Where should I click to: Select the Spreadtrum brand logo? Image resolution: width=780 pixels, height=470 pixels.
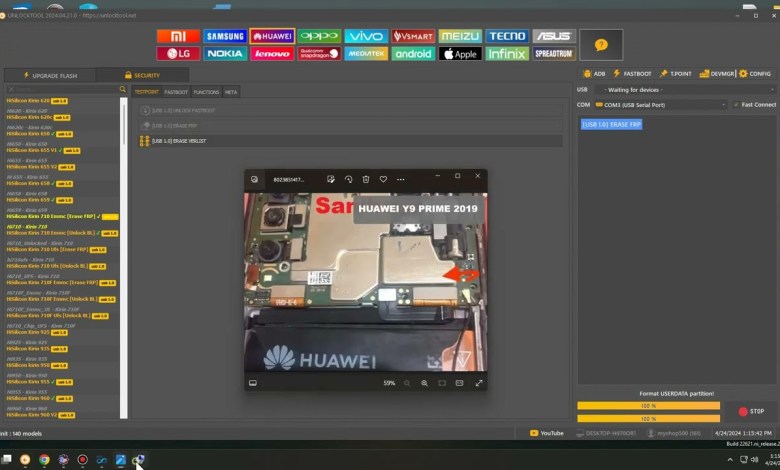[554, 54]
